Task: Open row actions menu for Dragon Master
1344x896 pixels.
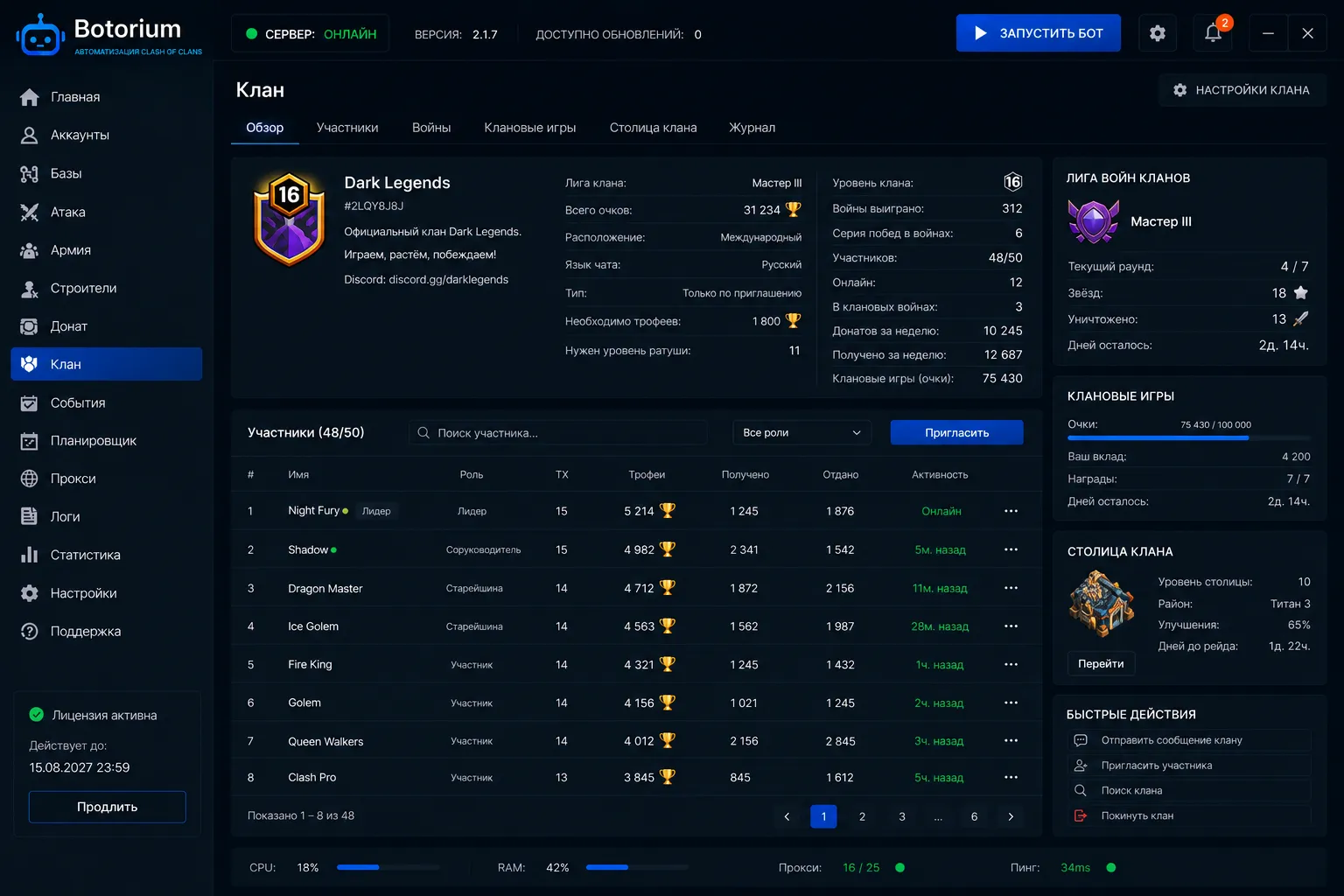Action: 1011,588
